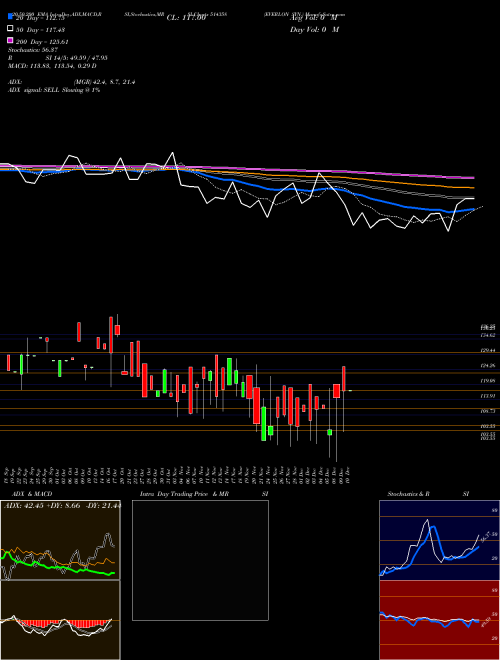Open the ADX indicator chart panel

[60, 540]
